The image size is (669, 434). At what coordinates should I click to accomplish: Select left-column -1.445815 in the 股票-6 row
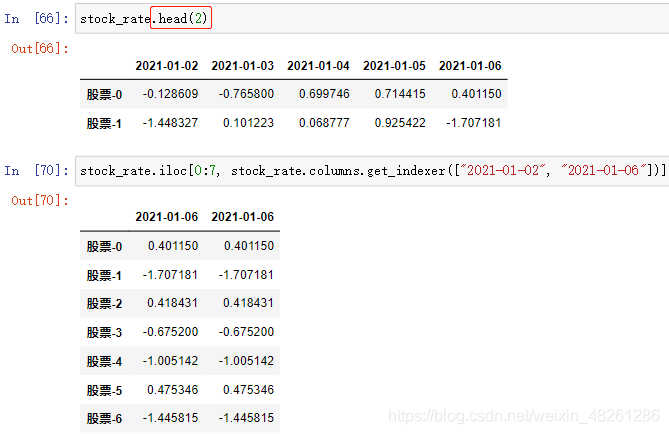(170, 418)
